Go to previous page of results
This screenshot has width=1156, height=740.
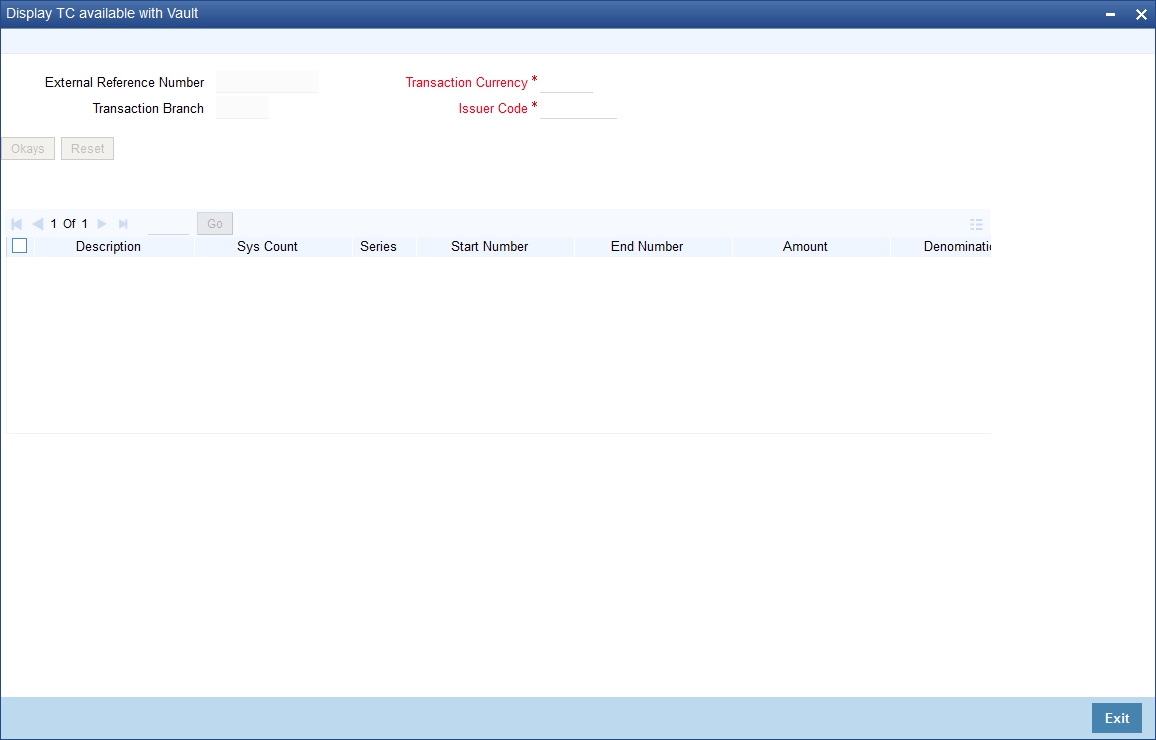point(38,223)
